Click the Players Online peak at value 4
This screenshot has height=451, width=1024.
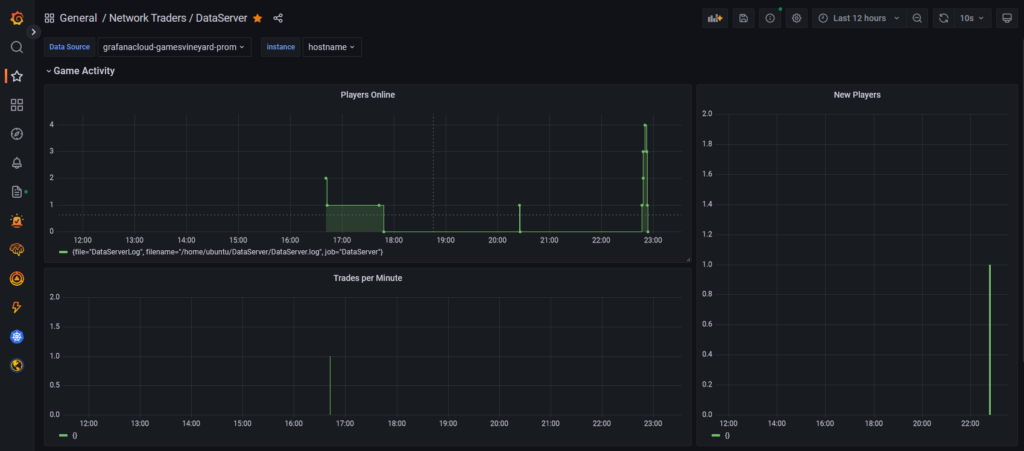(x=645, y=125)
